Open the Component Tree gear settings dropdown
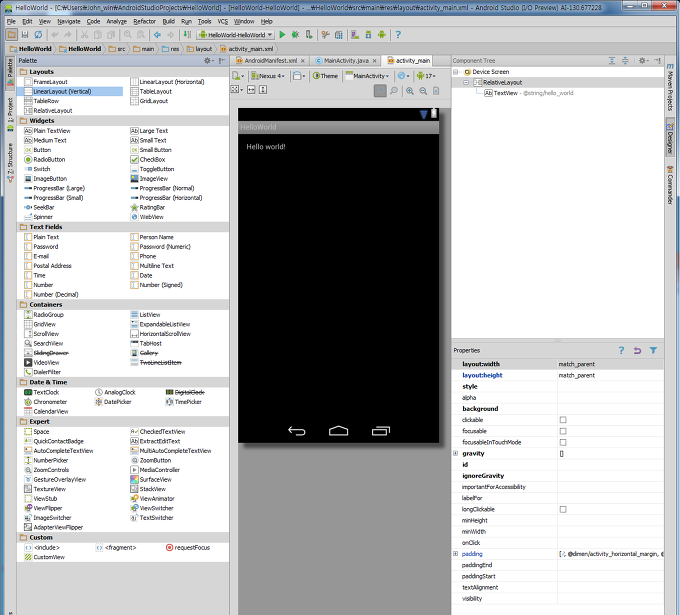This screenshot has width=680, height=615. tap(643, 61)
